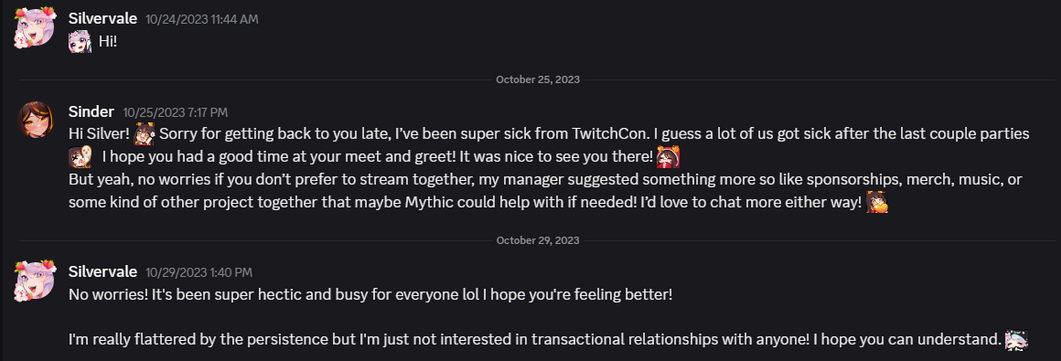Image resolution: width=1061 pixels, height=361 pixels.
Task: Click the message mentioning transactional relationships
Action: click(535, 340)
